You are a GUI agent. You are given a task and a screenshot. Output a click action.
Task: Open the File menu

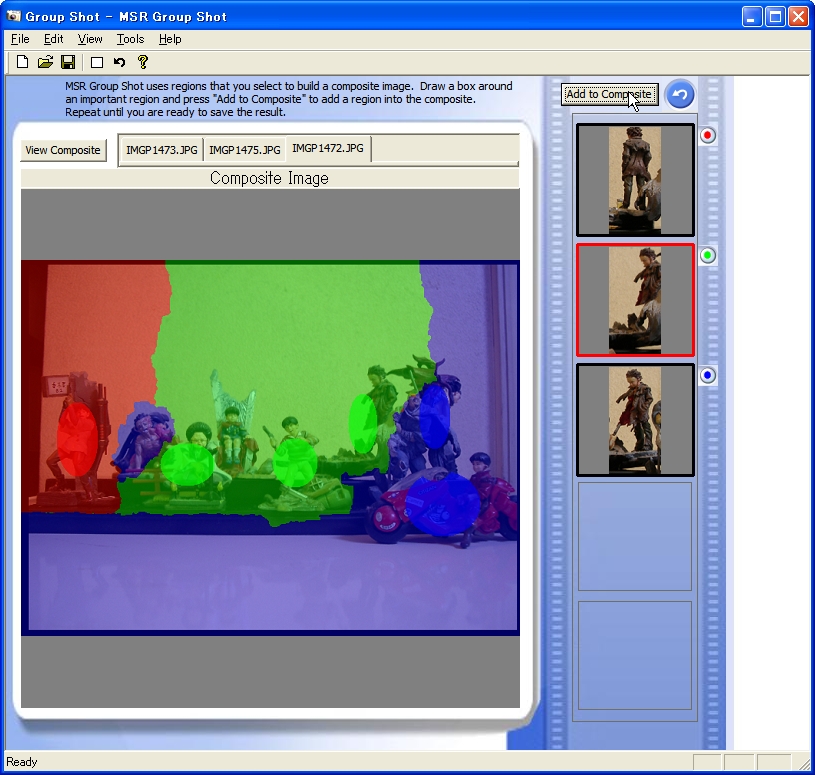click(x=20, y=39)
